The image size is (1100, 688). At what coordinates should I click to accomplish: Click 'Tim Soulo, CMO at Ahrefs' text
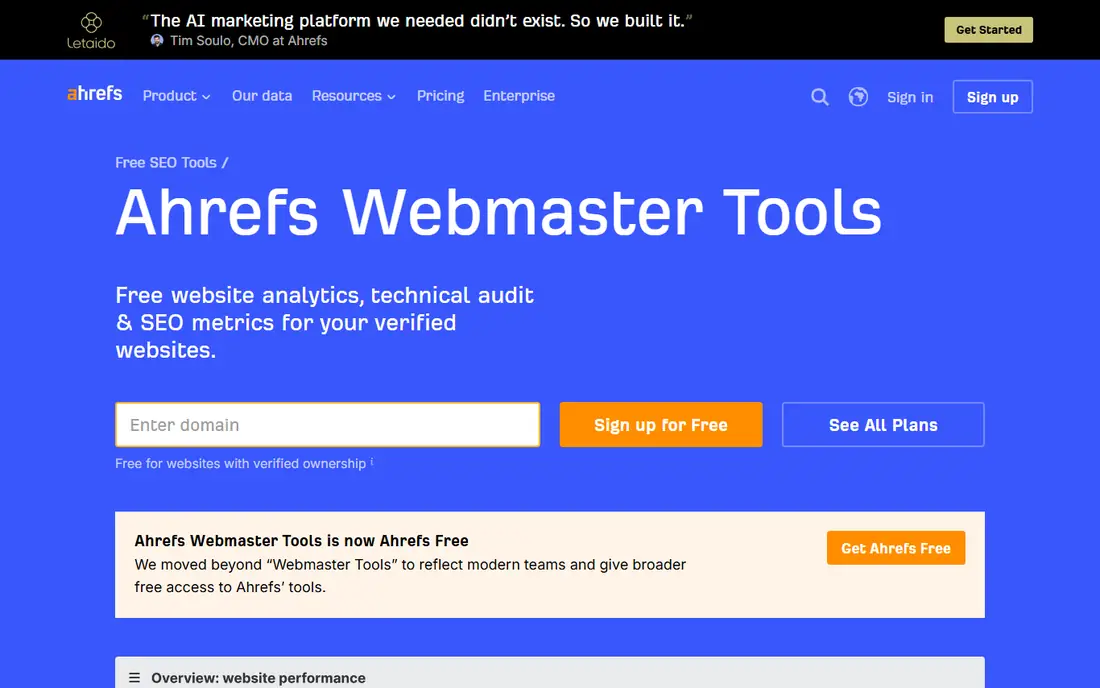[x=248, y=41]
